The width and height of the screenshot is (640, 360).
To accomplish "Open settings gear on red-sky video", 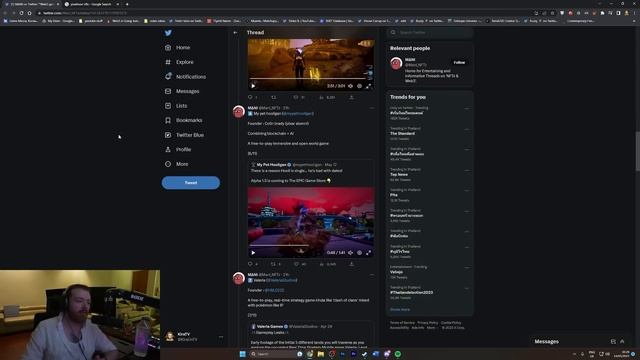I will 359,253.
